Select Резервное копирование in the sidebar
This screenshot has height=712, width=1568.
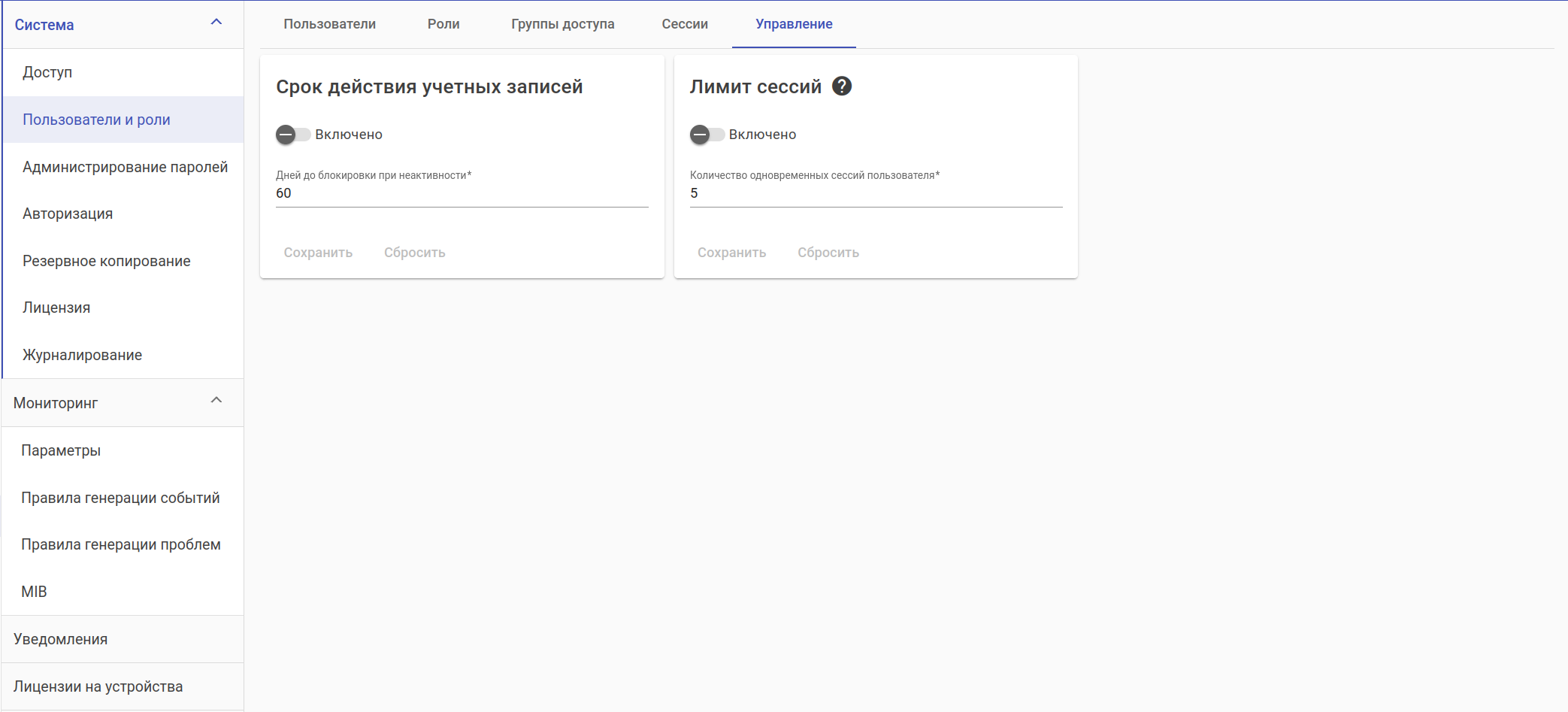pos(107,261)
